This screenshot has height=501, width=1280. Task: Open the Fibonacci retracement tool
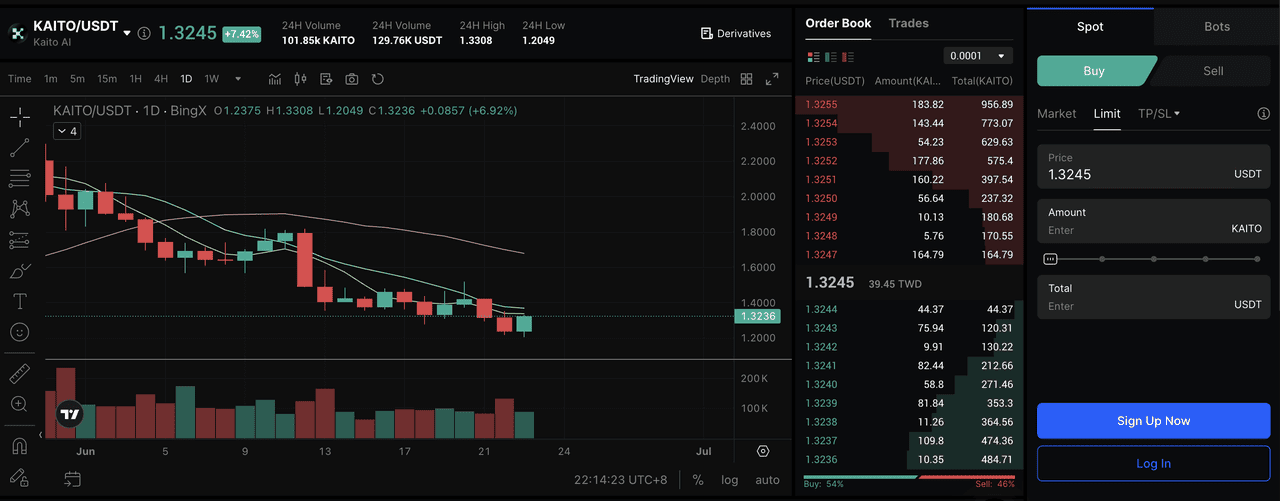click(x=19, y=179)
